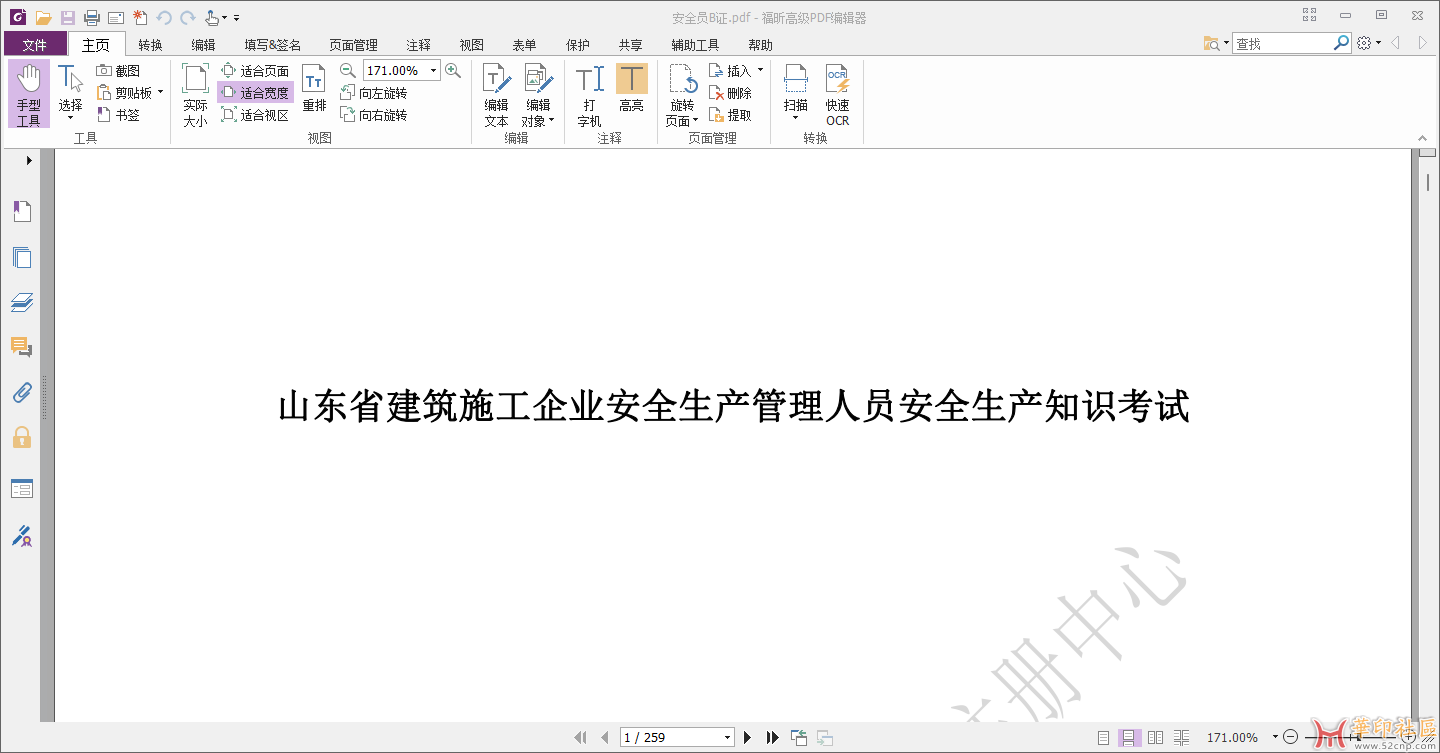Open Accessibility (辅助工具) tab
The width and height of the screenshot is (1440, 753).
click(695, 45)
